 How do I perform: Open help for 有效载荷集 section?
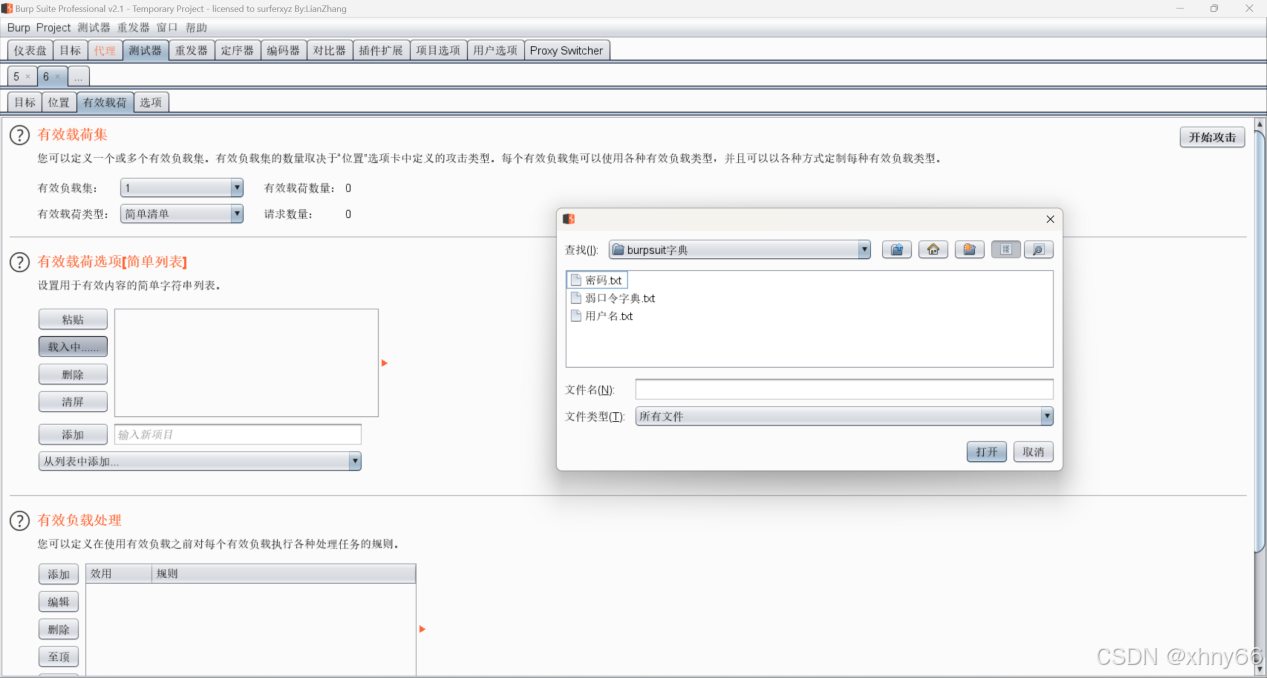point(19,135)
